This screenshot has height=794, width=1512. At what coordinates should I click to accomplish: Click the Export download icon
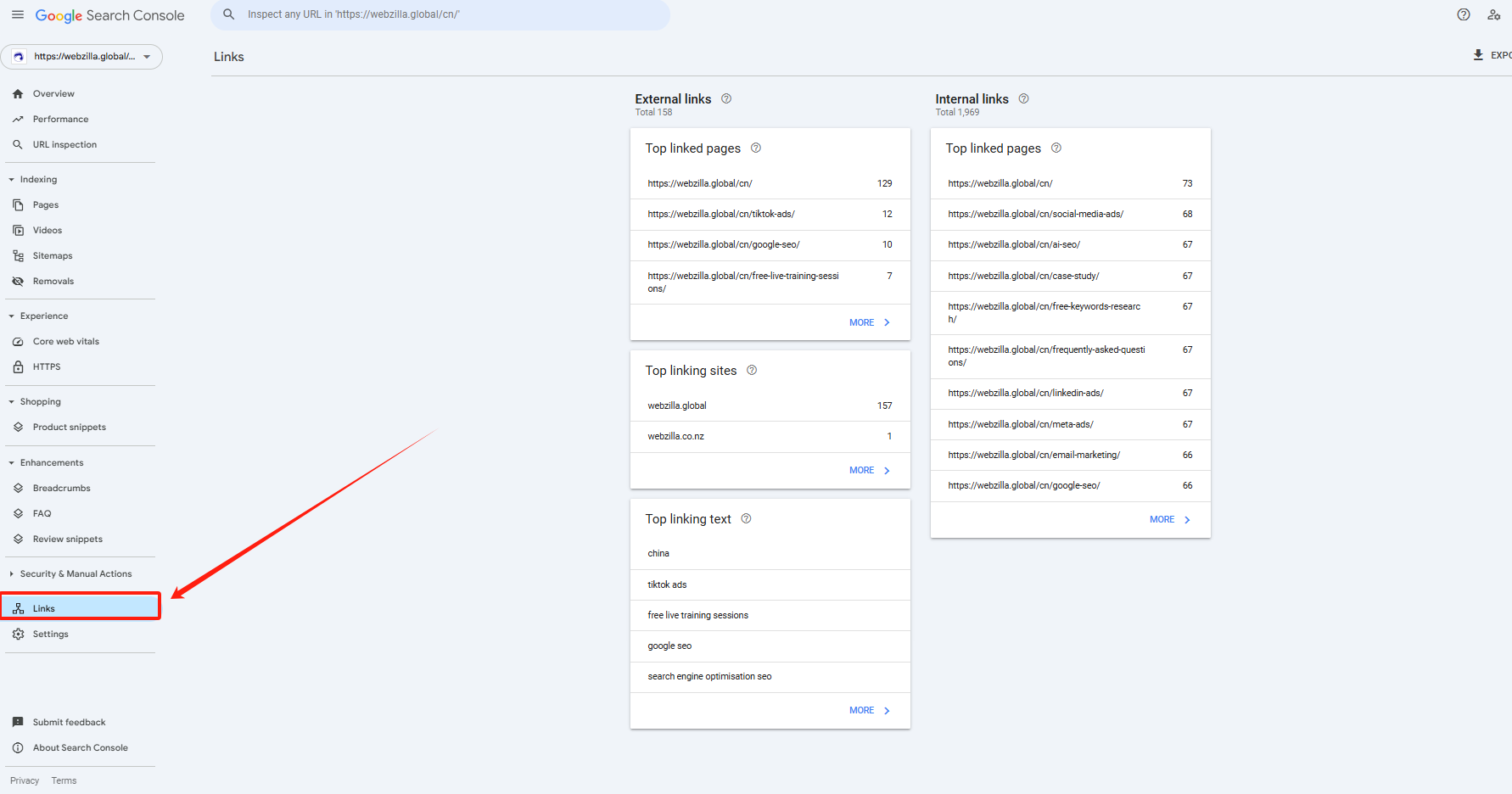[x=1478, y=55]
